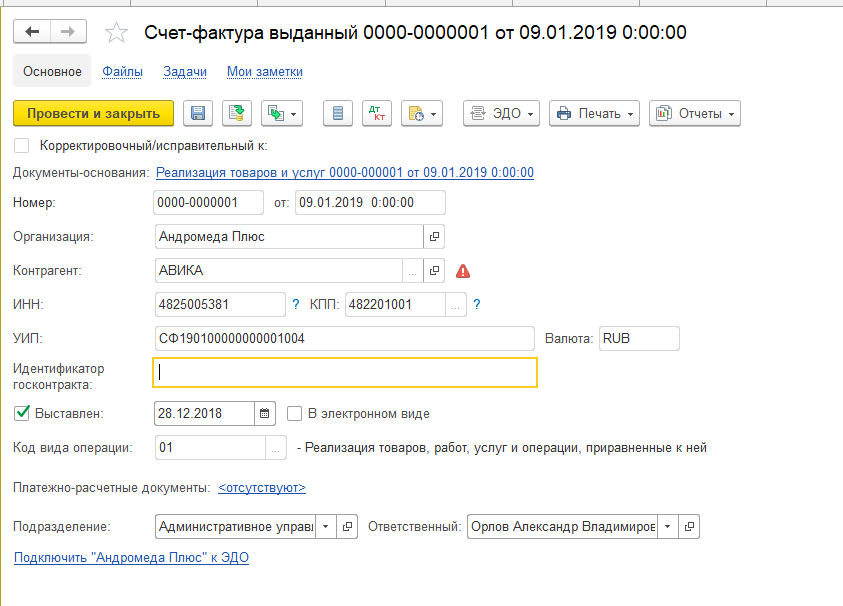This screenshot has width=843, height=606.
Task: Choose Код вида операции via ellipsis button
Action: 275,447
